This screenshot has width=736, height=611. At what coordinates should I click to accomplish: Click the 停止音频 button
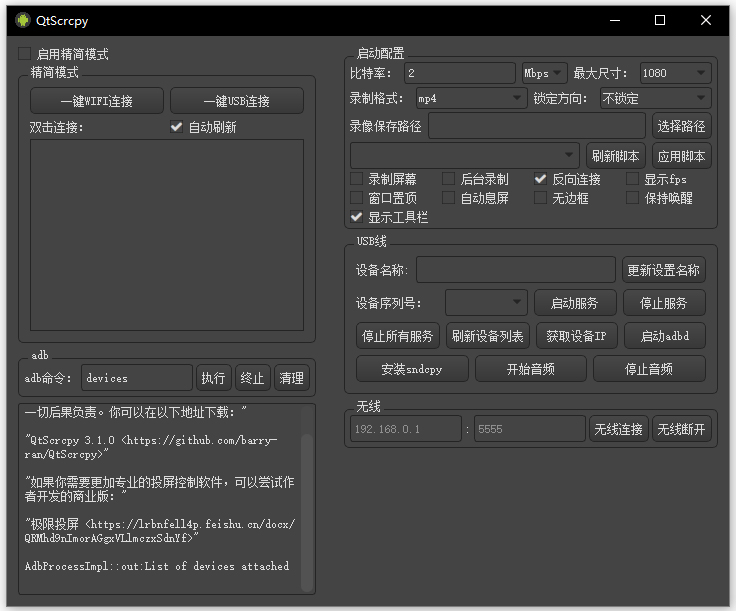[x=649, y=369]
